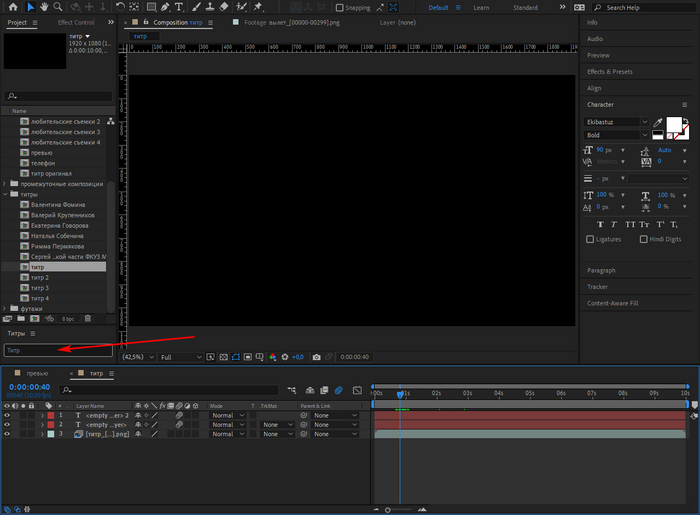Click the eyedropper in the Character panel

pyautogui.click(x=658, y=122)
